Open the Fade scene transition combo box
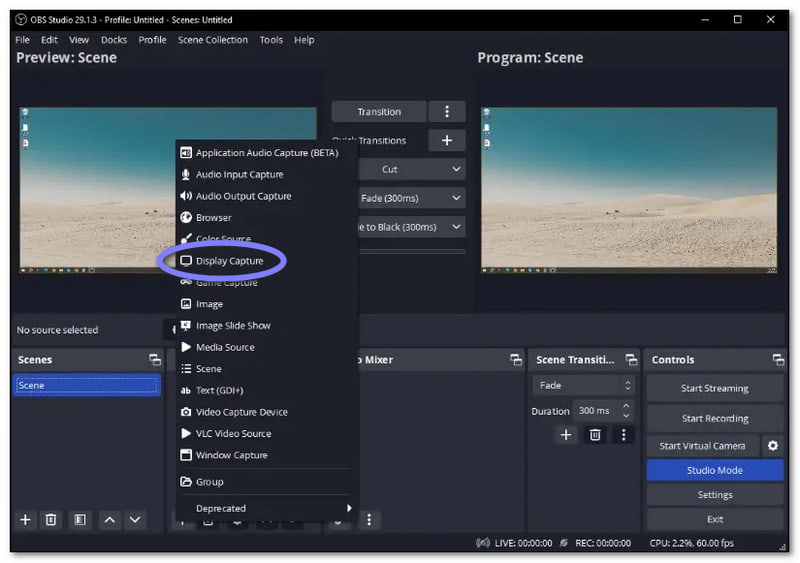The height and width of the screenshot is (563, 800). 584,385
